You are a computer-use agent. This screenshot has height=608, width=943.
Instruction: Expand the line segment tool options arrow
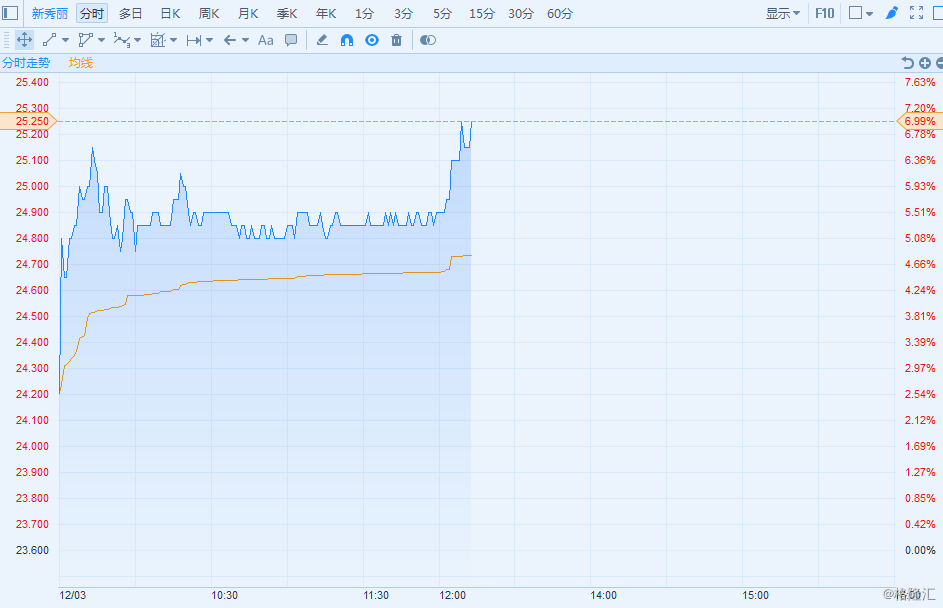66,40
